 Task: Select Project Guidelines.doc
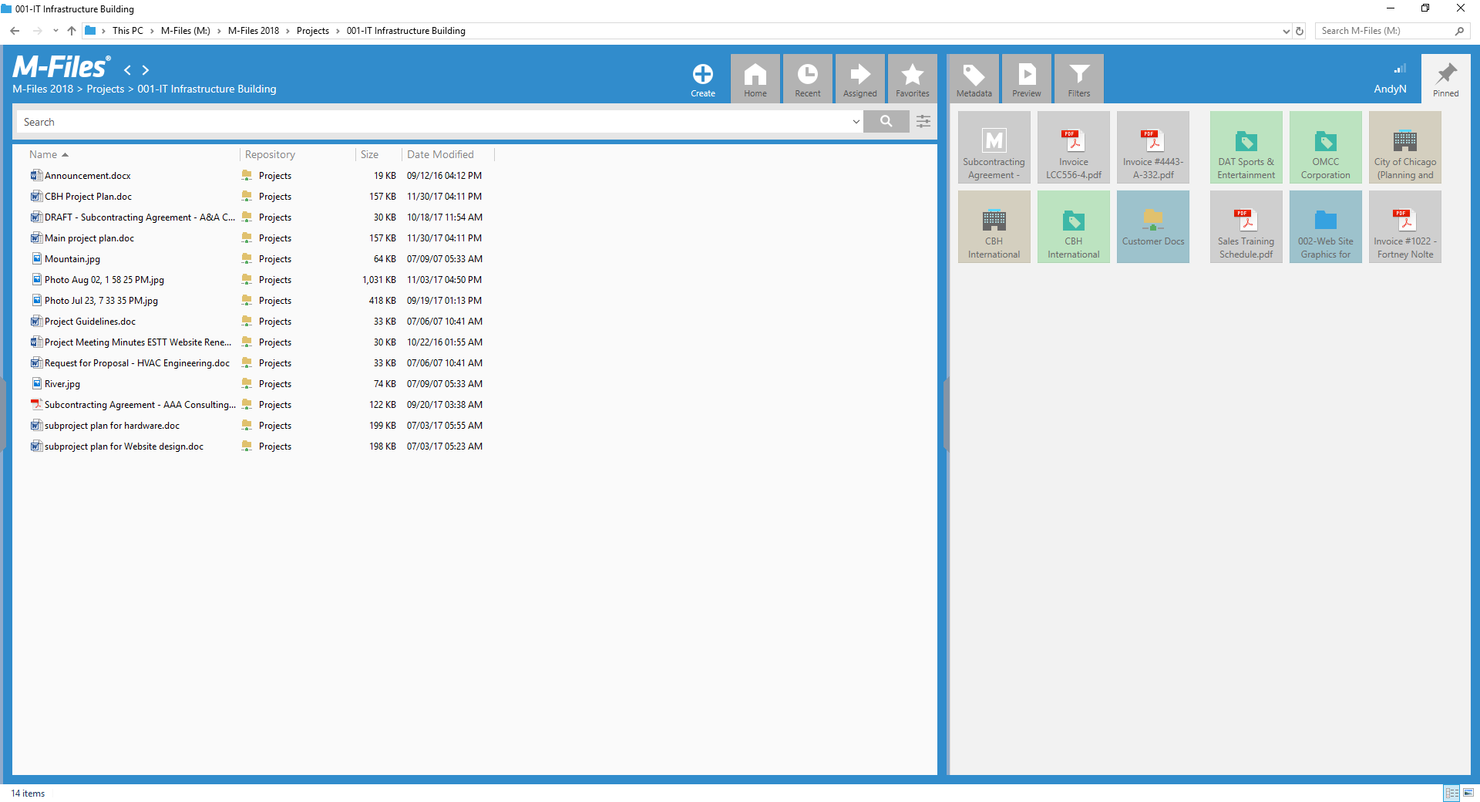[90, 322]
